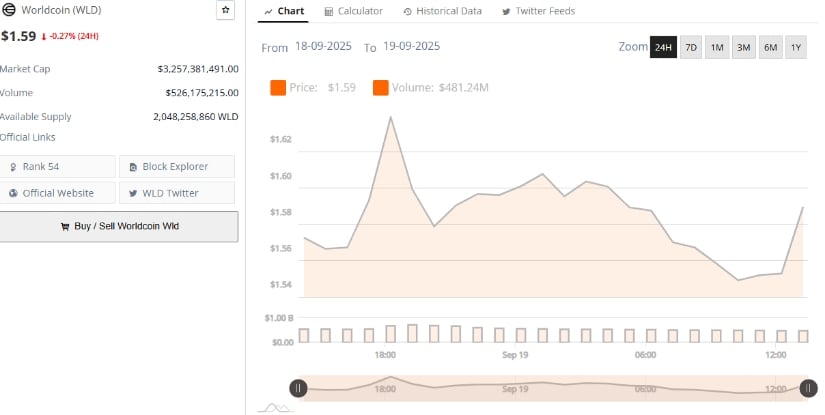Click the Market Cap value $3,257,381,491.00
The image size is (825, 415).
(x=198, y=69)
